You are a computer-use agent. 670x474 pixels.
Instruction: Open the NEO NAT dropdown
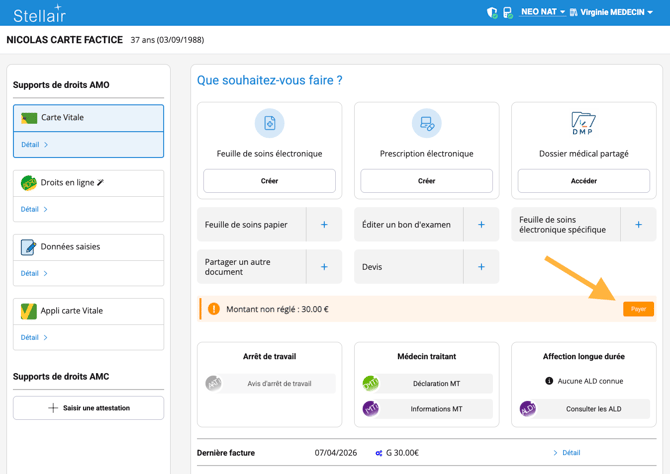(543, 12)
